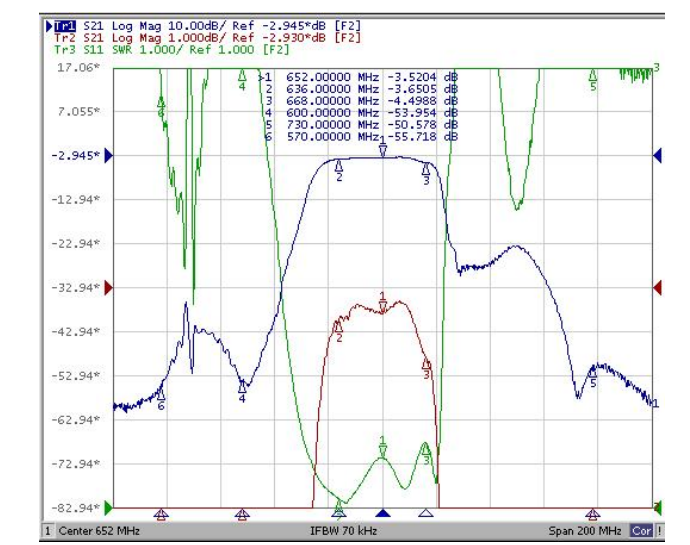The height and width of the screenshot is (545, 690).
Task: Click the blue reference level arrow at left
Action: [x=109, y=155]
